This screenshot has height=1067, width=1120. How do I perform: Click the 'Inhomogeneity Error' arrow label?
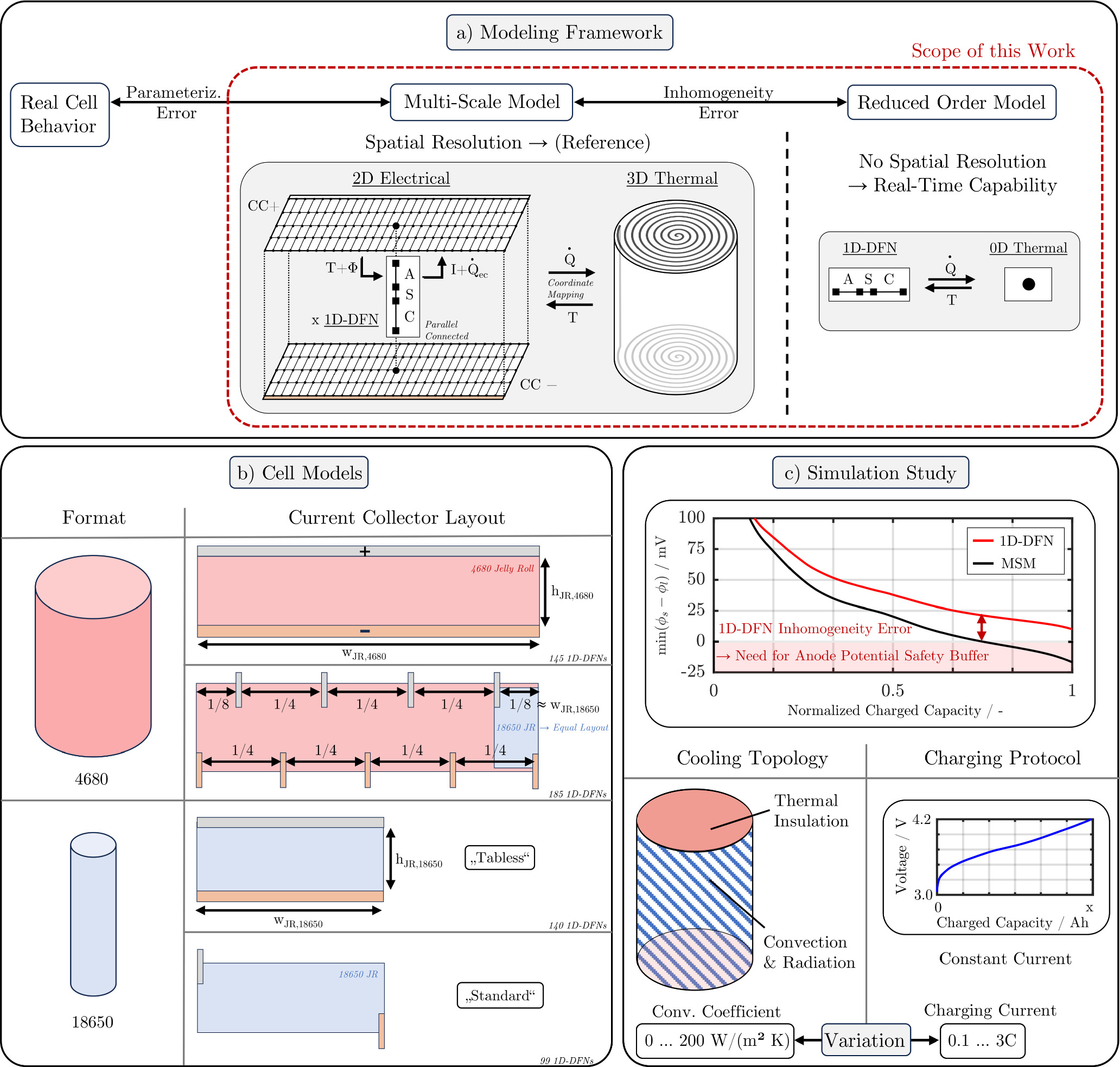point(718,103)
